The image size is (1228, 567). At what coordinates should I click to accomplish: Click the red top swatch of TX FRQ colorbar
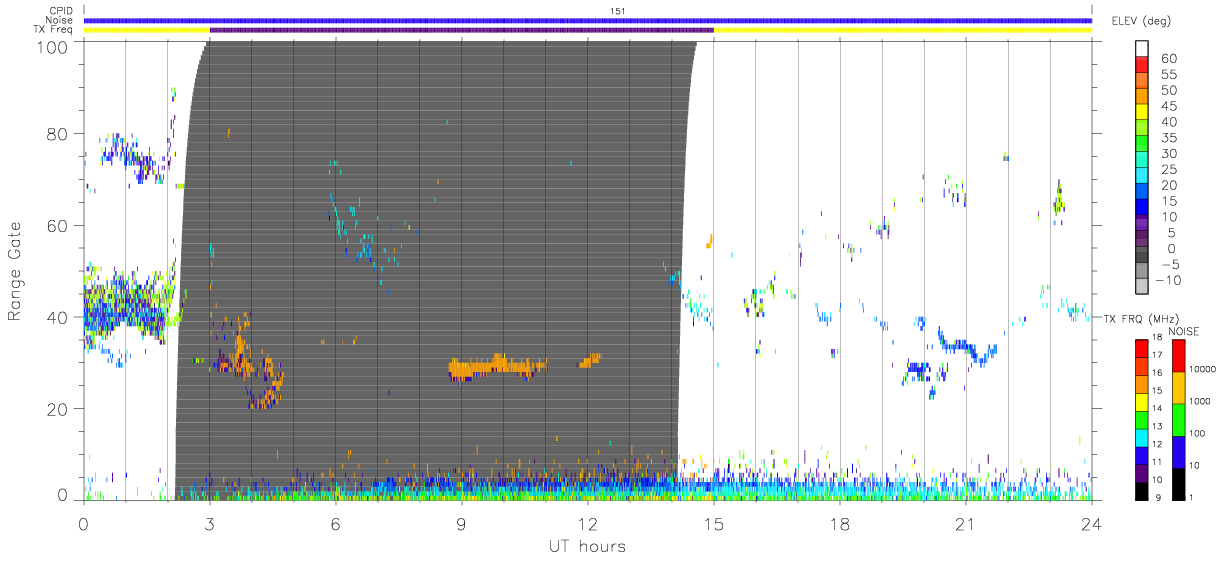pyautogui.click(x=1141, y=349)
